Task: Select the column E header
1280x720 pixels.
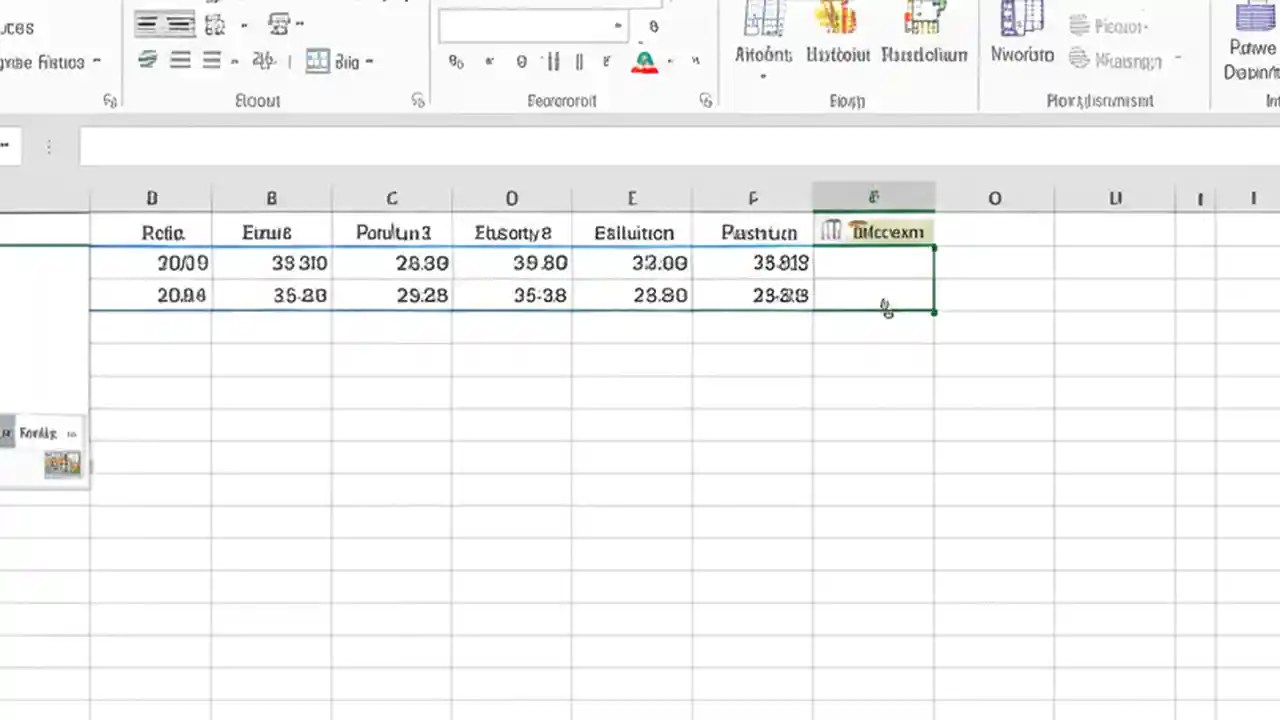Action: click(631, 198)
